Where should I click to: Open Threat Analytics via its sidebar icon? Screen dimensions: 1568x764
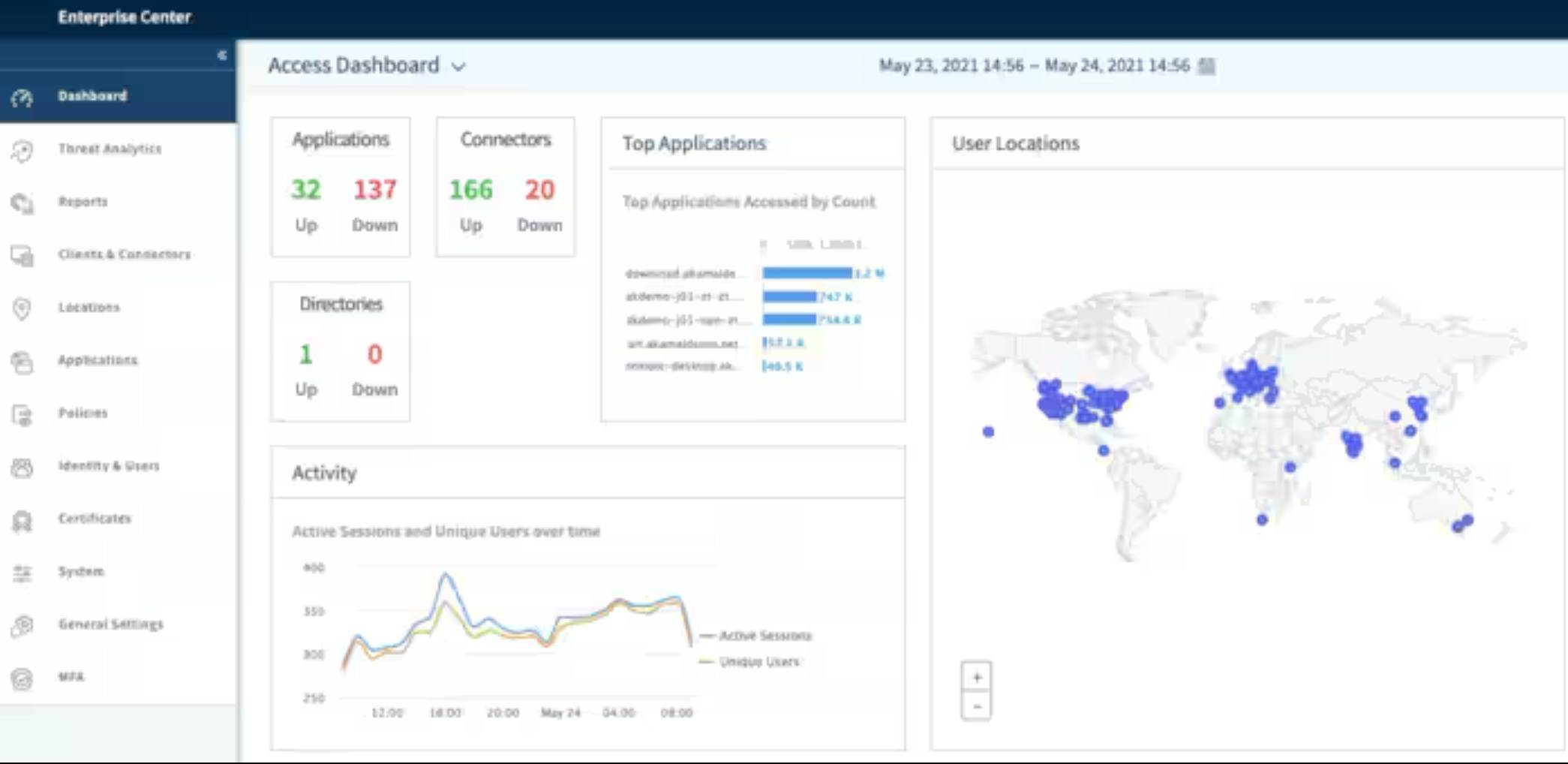pyautogui.click(x=22, y=149)
